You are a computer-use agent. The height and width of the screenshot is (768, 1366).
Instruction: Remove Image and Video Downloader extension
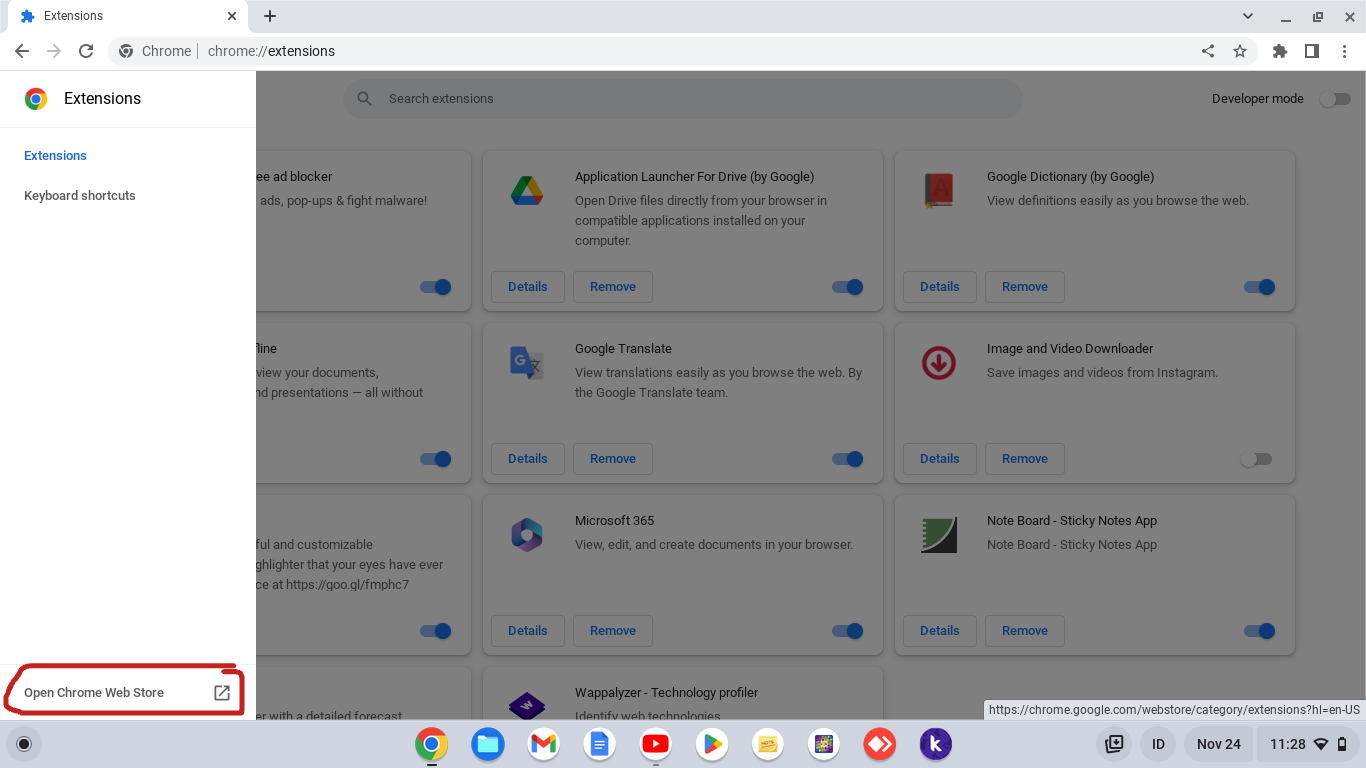[1025, 459]
